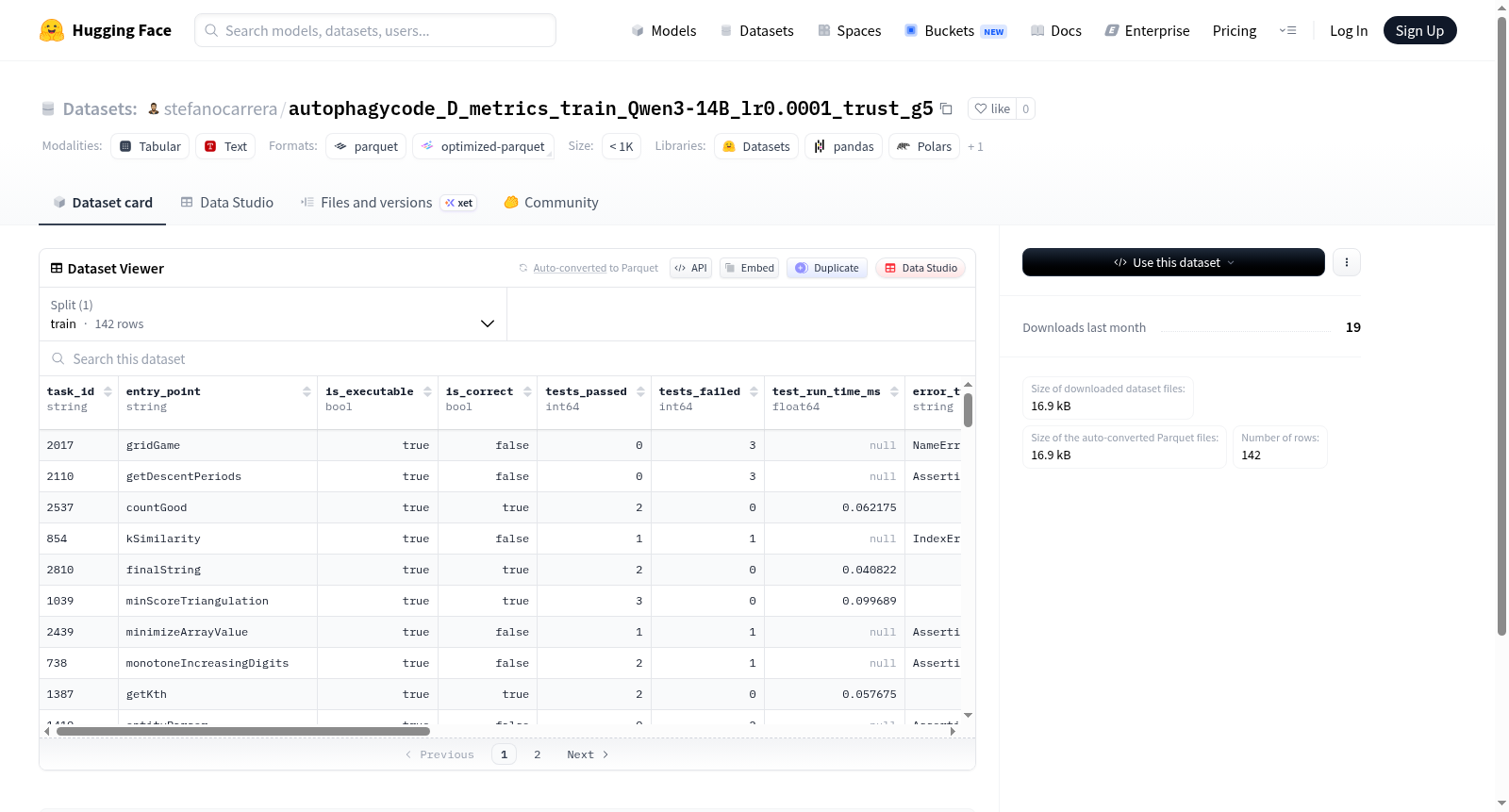Open the more options three-dot menu

(x=1346, y=262)
